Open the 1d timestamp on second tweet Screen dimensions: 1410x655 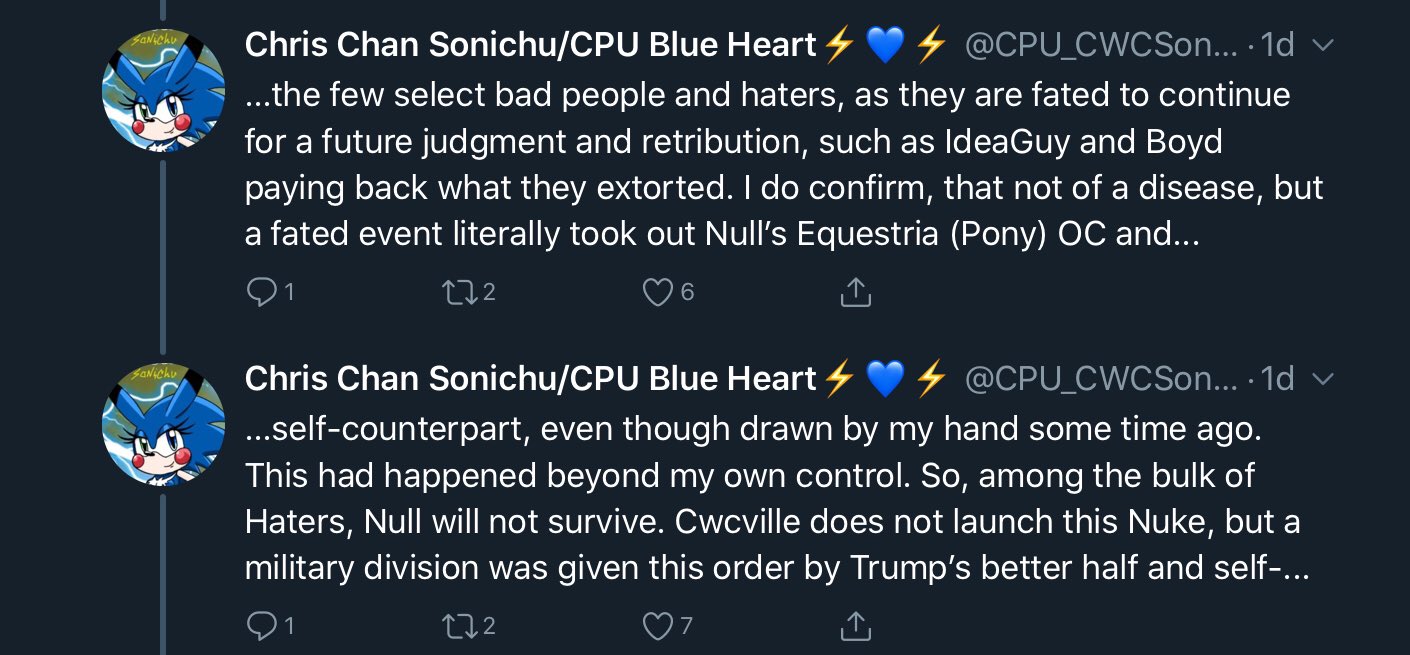(x=1277, y=379)
